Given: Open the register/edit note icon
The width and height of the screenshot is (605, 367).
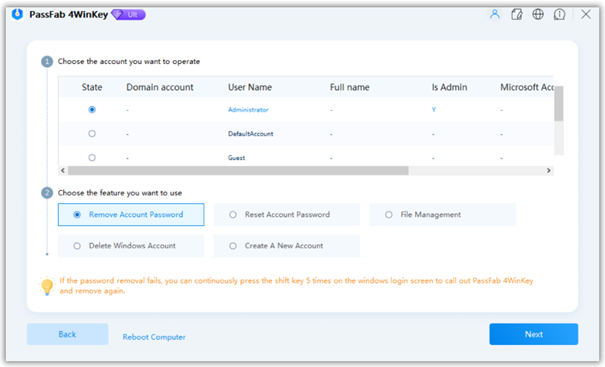Looking at the screenshot, I should pos(516,14).
